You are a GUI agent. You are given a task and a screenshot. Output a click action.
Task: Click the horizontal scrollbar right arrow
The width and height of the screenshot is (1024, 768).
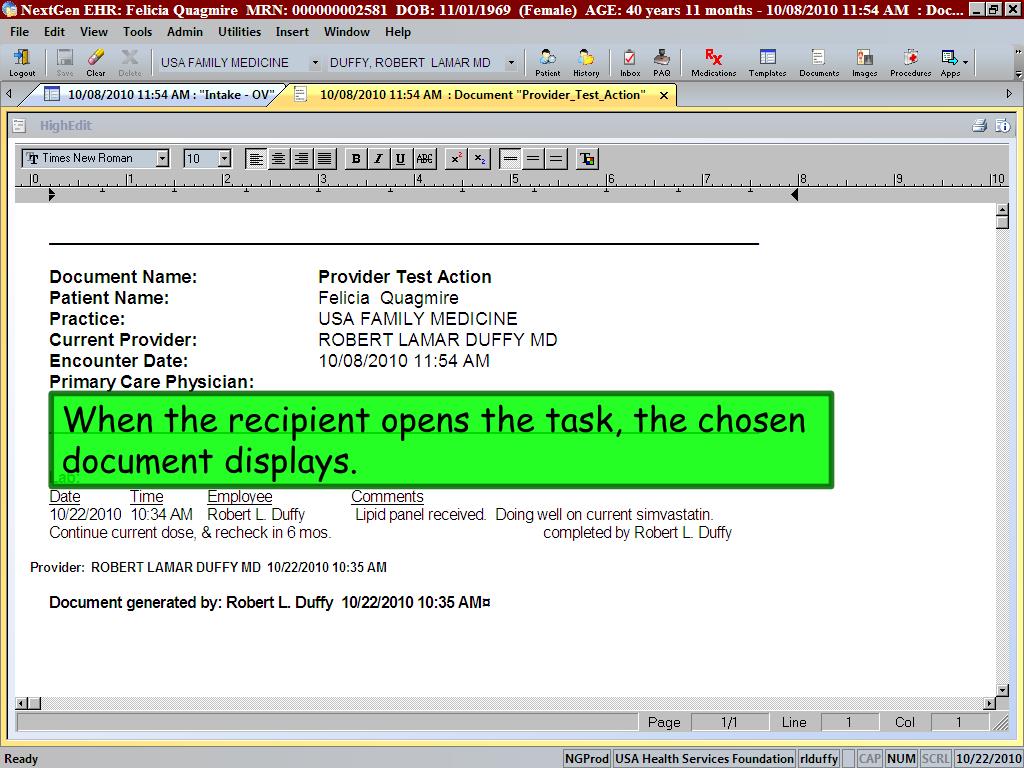pyautogui.click(x=990, y=703)
